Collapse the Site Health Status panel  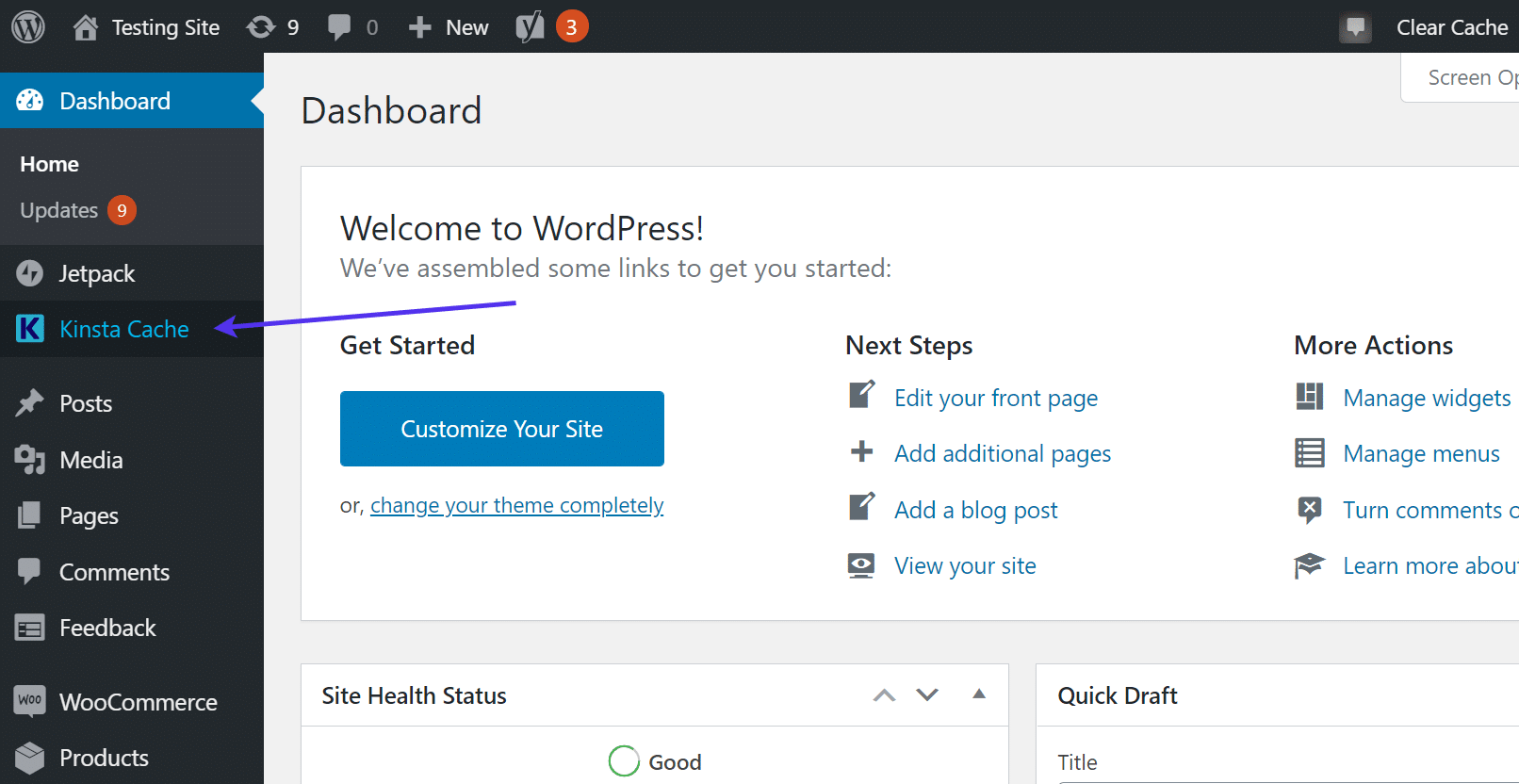[x=979, y=694]
